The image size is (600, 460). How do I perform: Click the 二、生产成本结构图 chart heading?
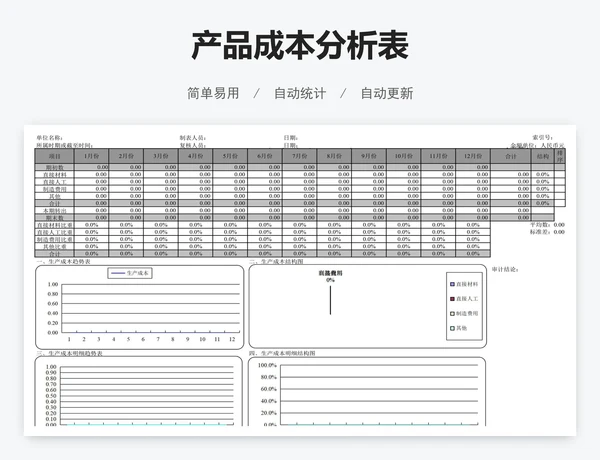click(x=276, y=261)
